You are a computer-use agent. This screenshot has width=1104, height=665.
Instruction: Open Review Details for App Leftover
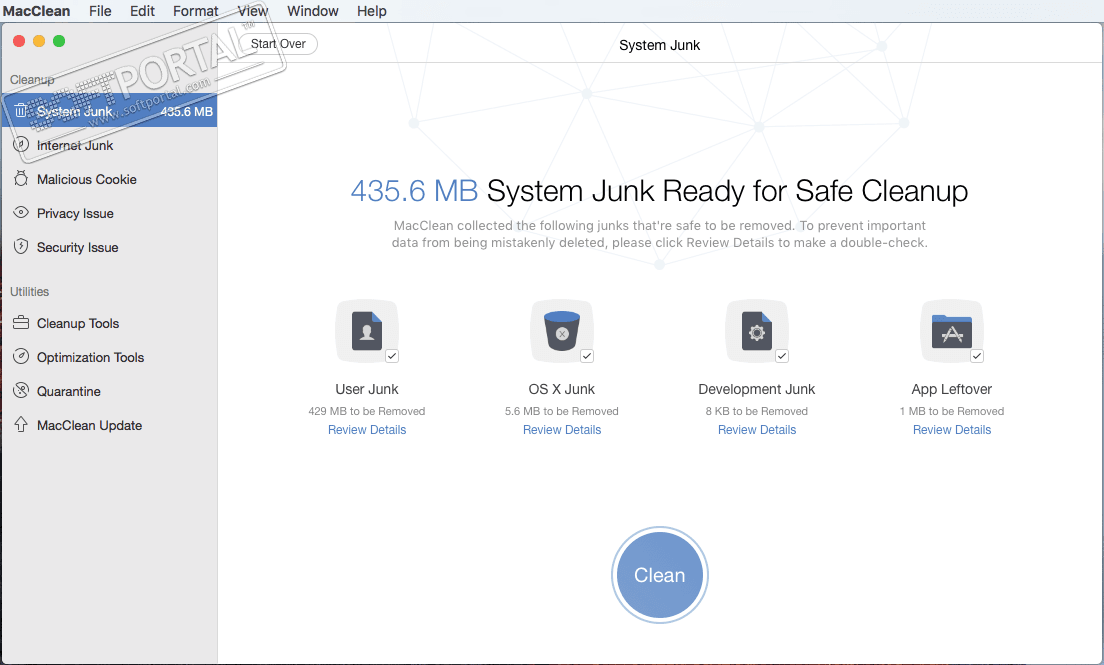pos(952,430)
